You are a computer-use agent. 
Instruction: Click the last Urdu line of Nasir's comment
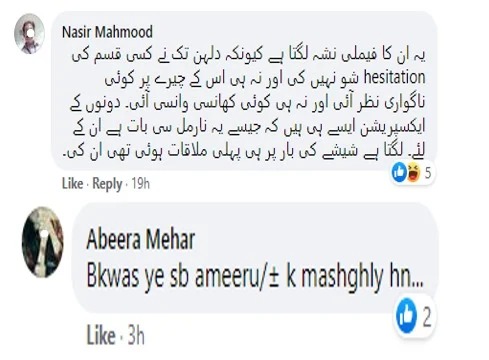point(244,151)
